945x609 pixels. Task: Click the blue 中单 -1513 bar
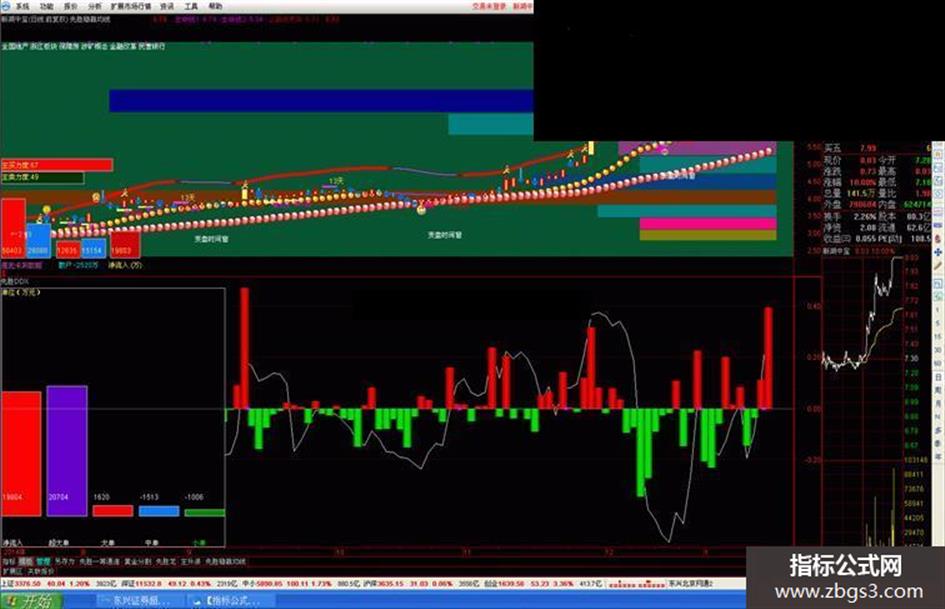click(159, 511)
